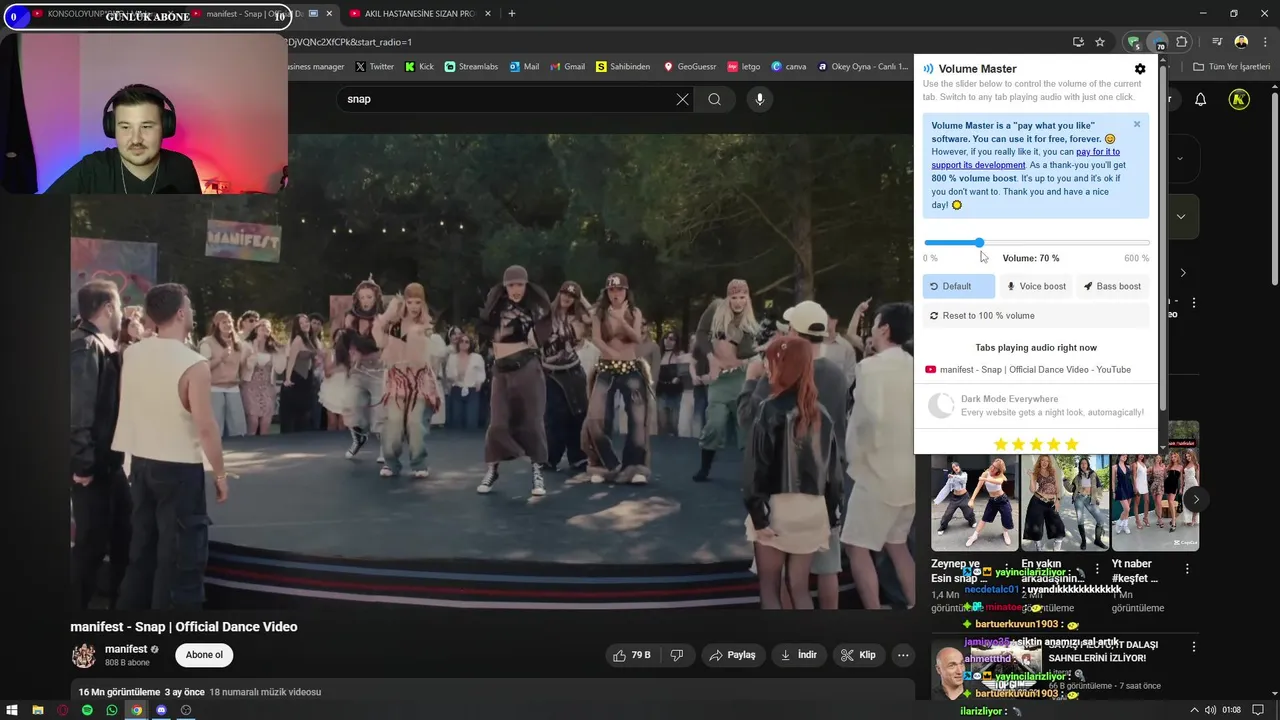This screenshot has height=720, width=1280.
Task: Open the GeoGuessr bookmark
Action: [690, 67]
